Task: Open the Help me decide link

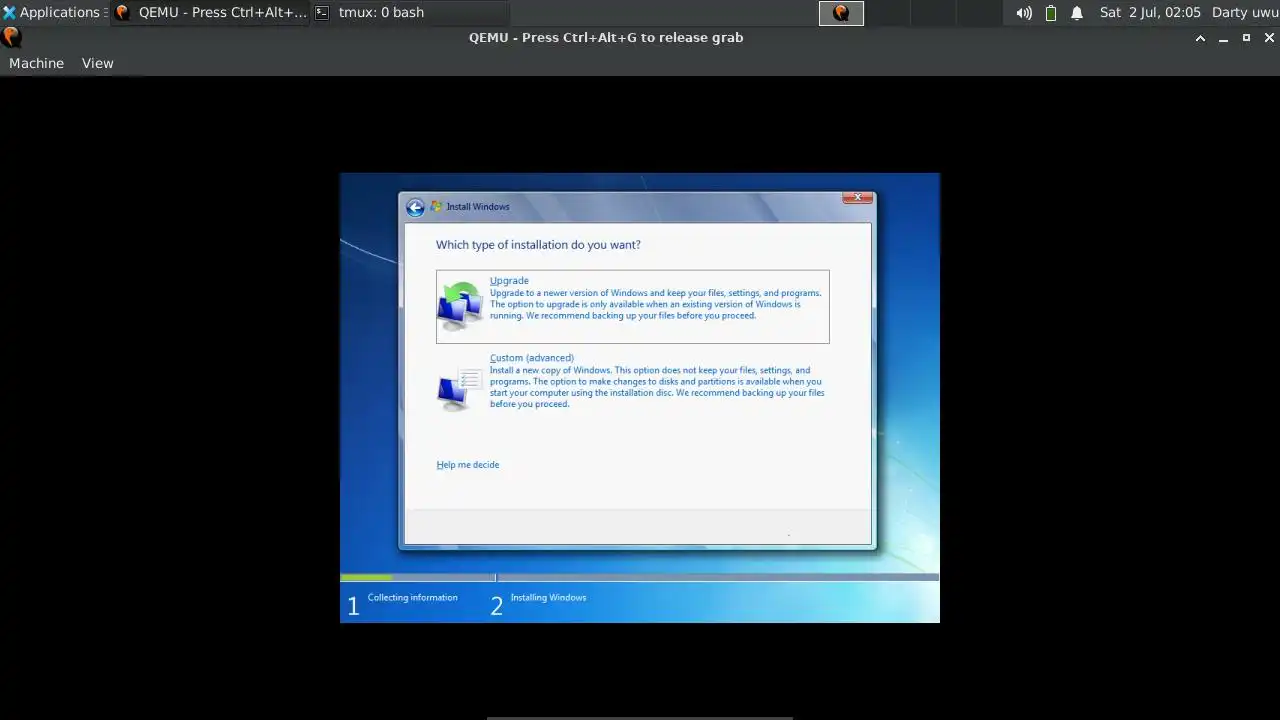Action: tap(468, 465)
